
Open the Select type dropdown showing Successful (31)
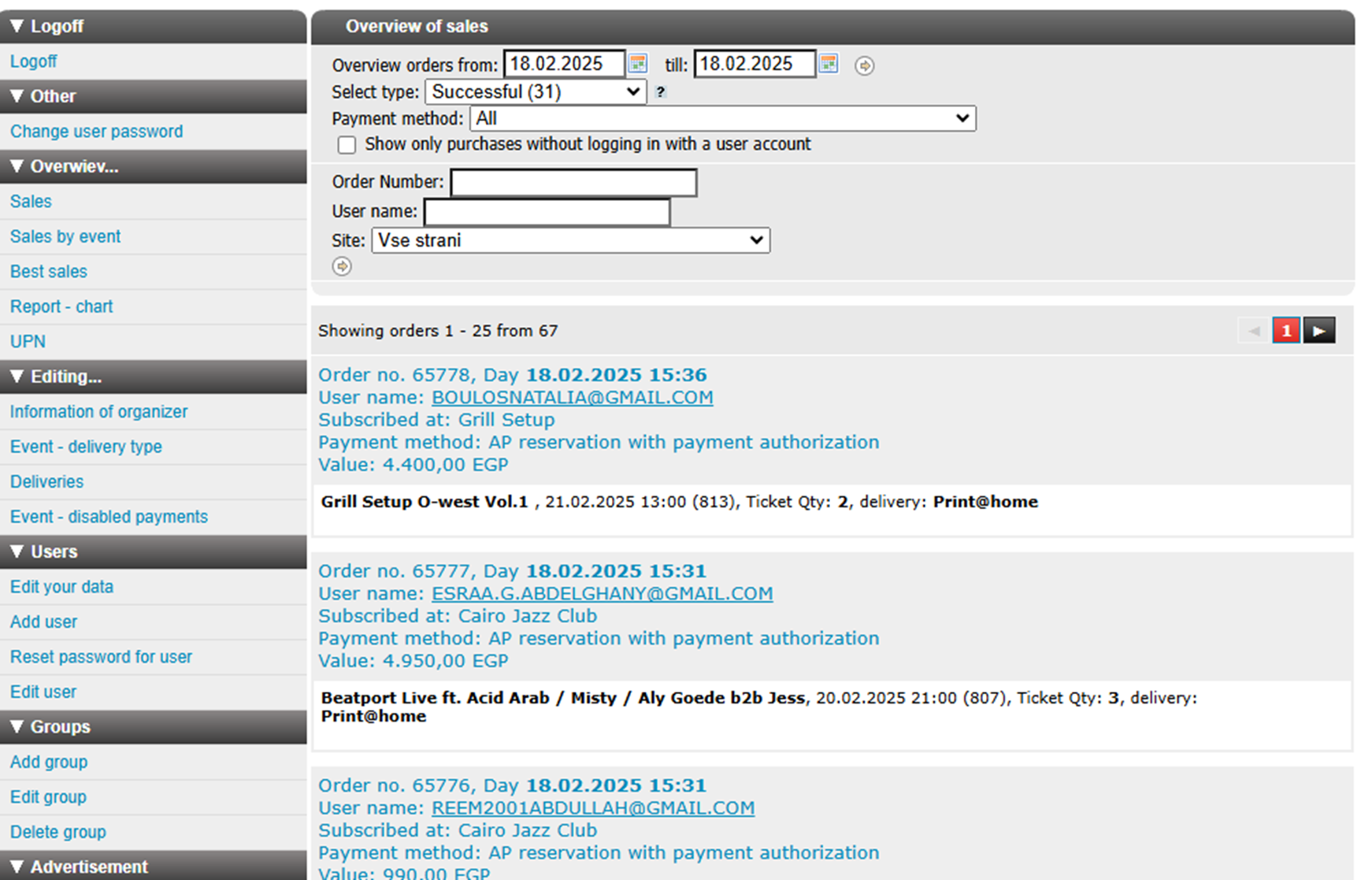click(536, 92)
